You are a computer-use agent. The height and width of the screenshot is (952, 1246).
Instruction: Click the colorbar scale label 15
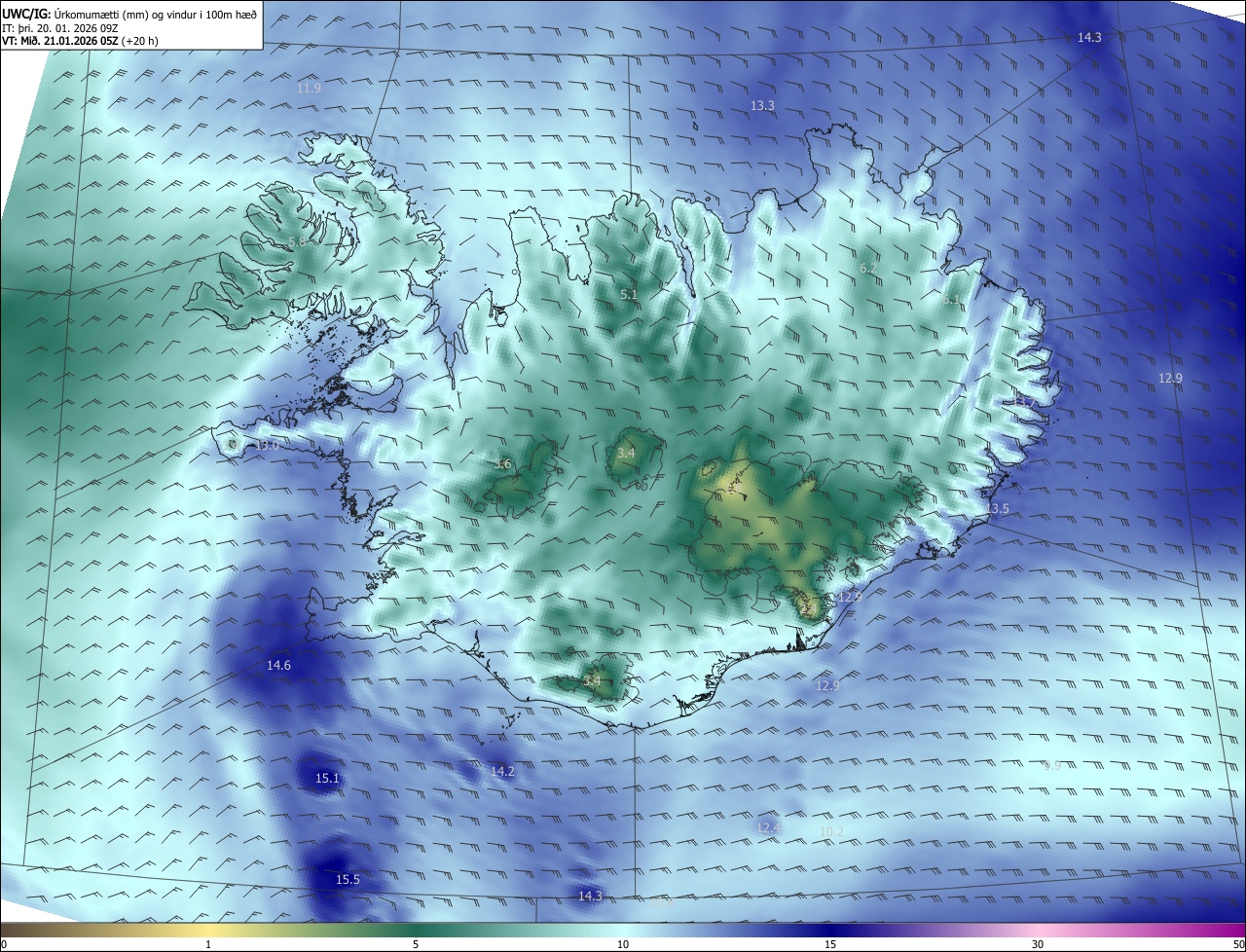(x=830, y=944)
